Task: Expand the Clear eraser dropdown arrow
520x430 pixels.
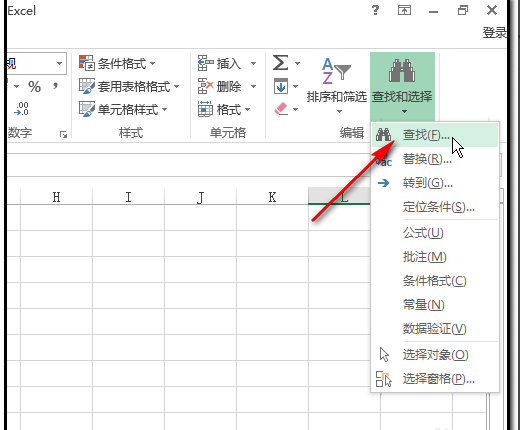Action: 295,109
